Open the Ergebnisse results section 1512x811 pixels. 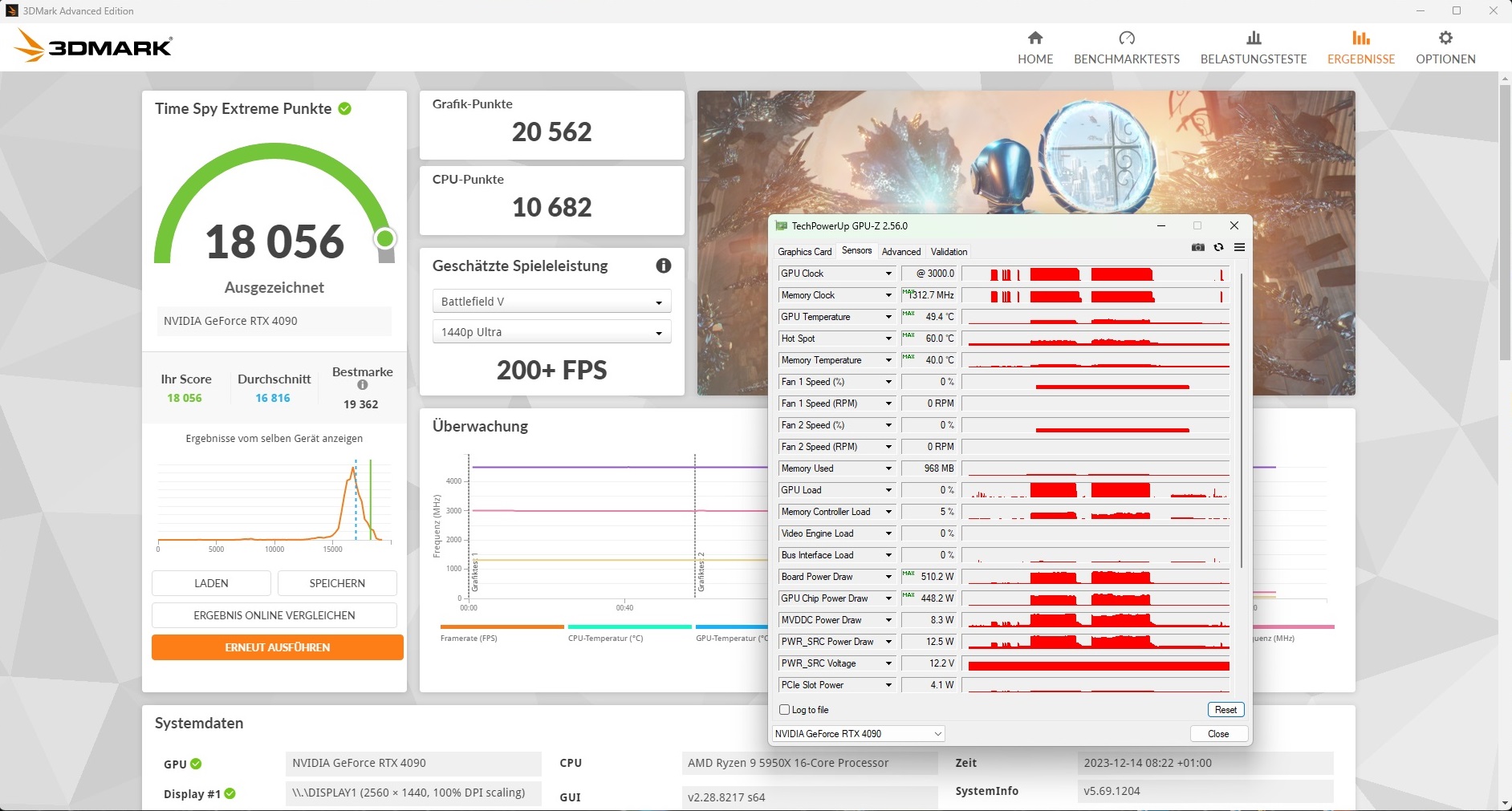tap(1361, 48)
